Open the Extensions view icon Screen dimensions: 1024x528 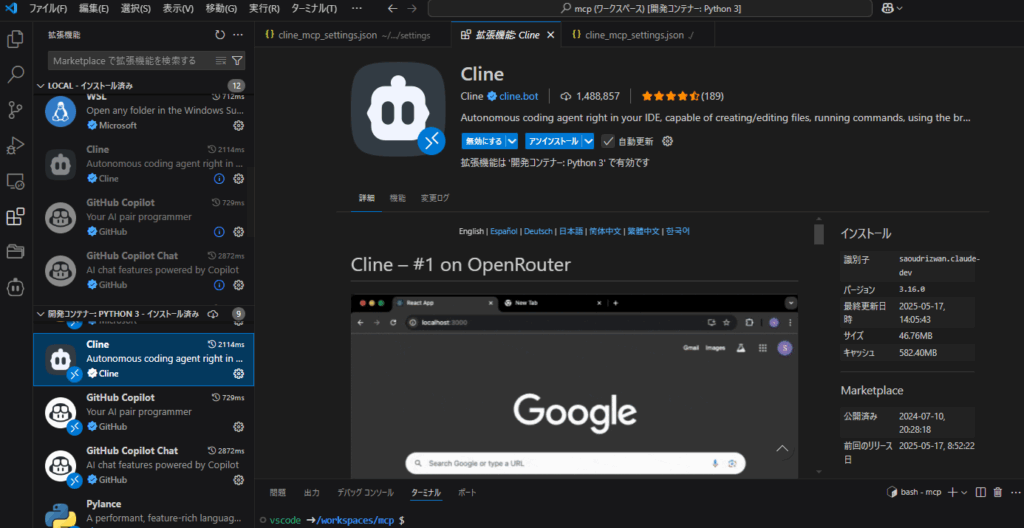click(15, 216)
